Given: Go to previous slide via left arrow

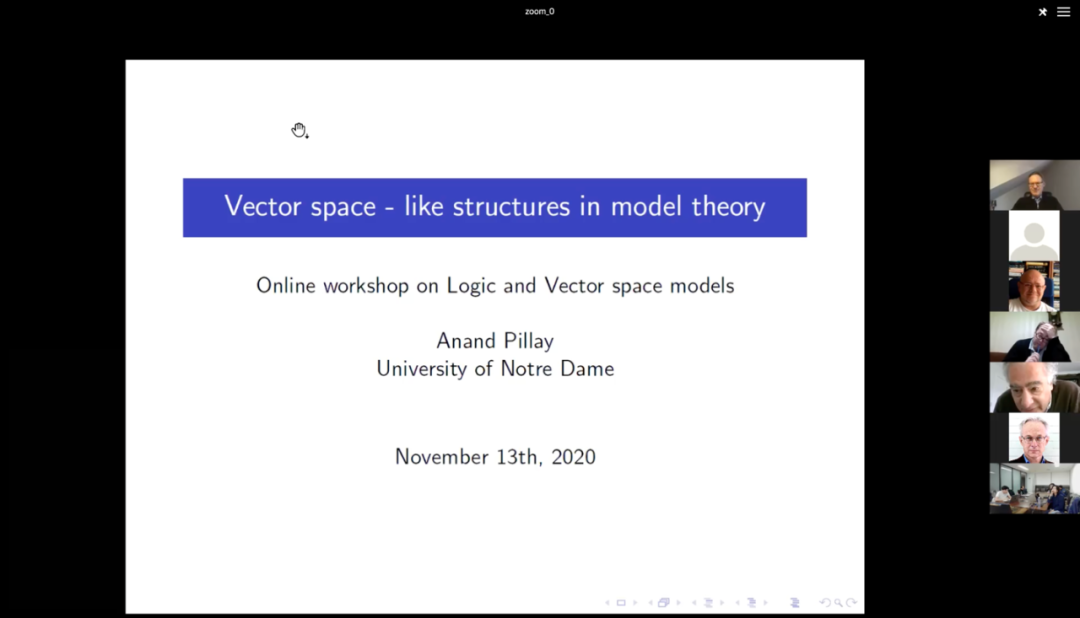Looking at the screenshot, I should (608, 603).
